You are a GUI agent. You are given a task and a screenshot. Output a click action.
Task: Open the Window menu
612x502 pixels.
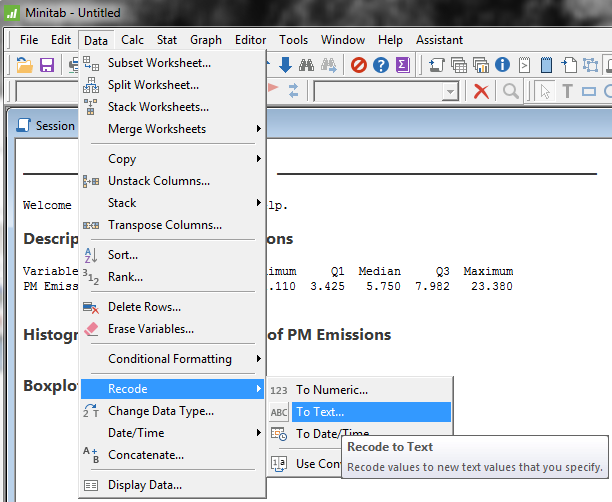point(343,40)
